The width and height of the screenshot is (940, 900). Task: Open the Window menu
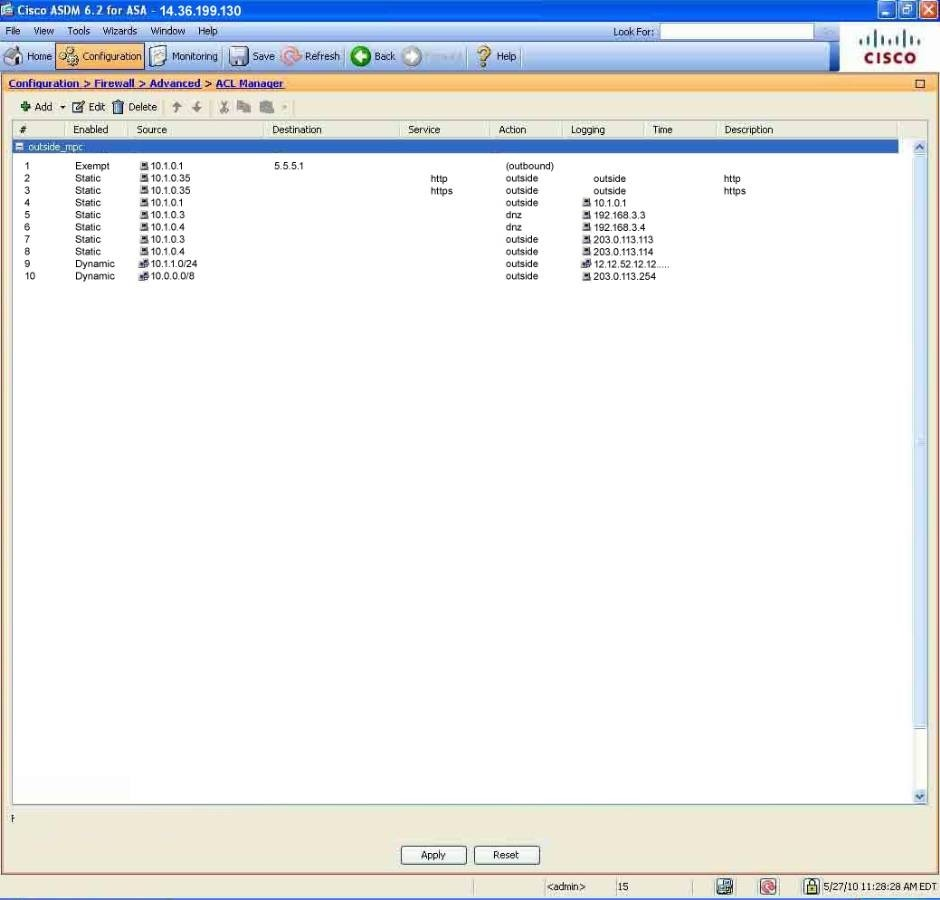167,31
